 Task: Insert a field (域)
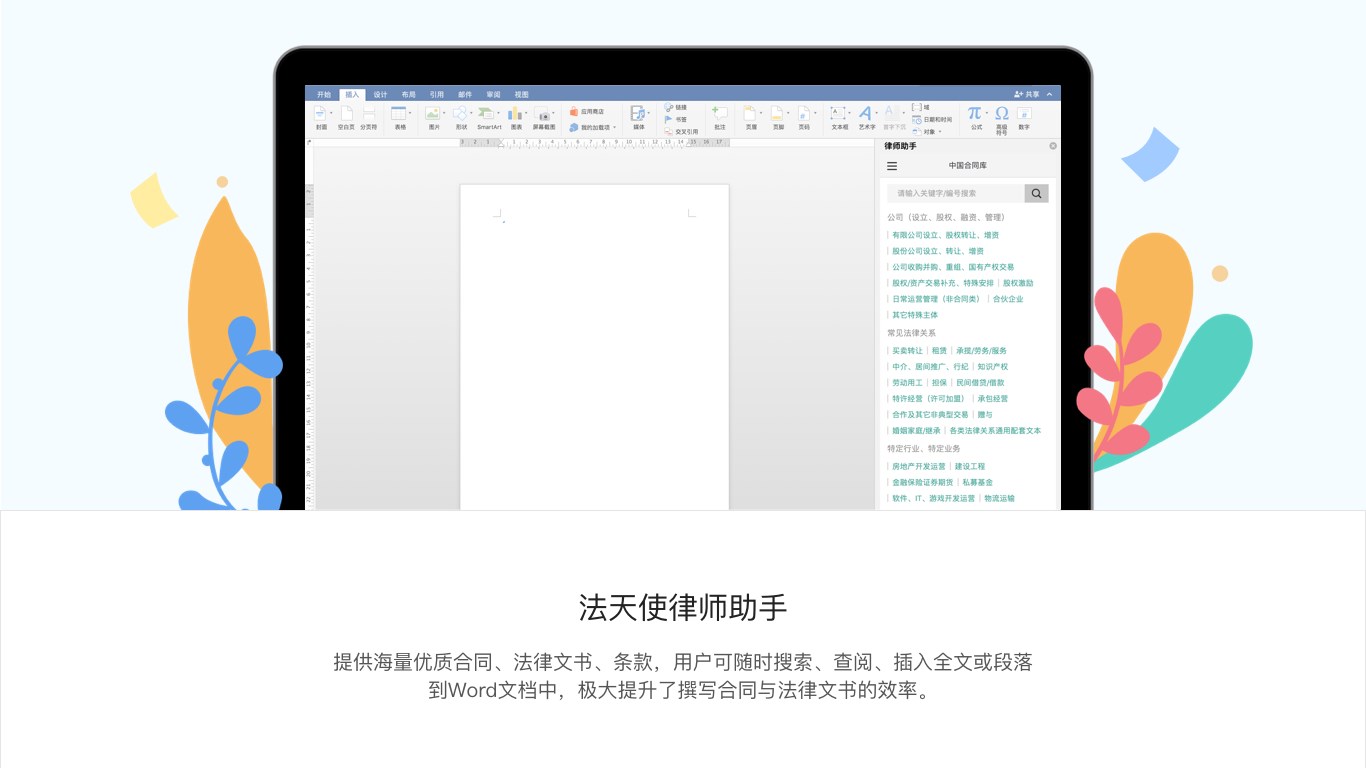[x=920, y=107]
